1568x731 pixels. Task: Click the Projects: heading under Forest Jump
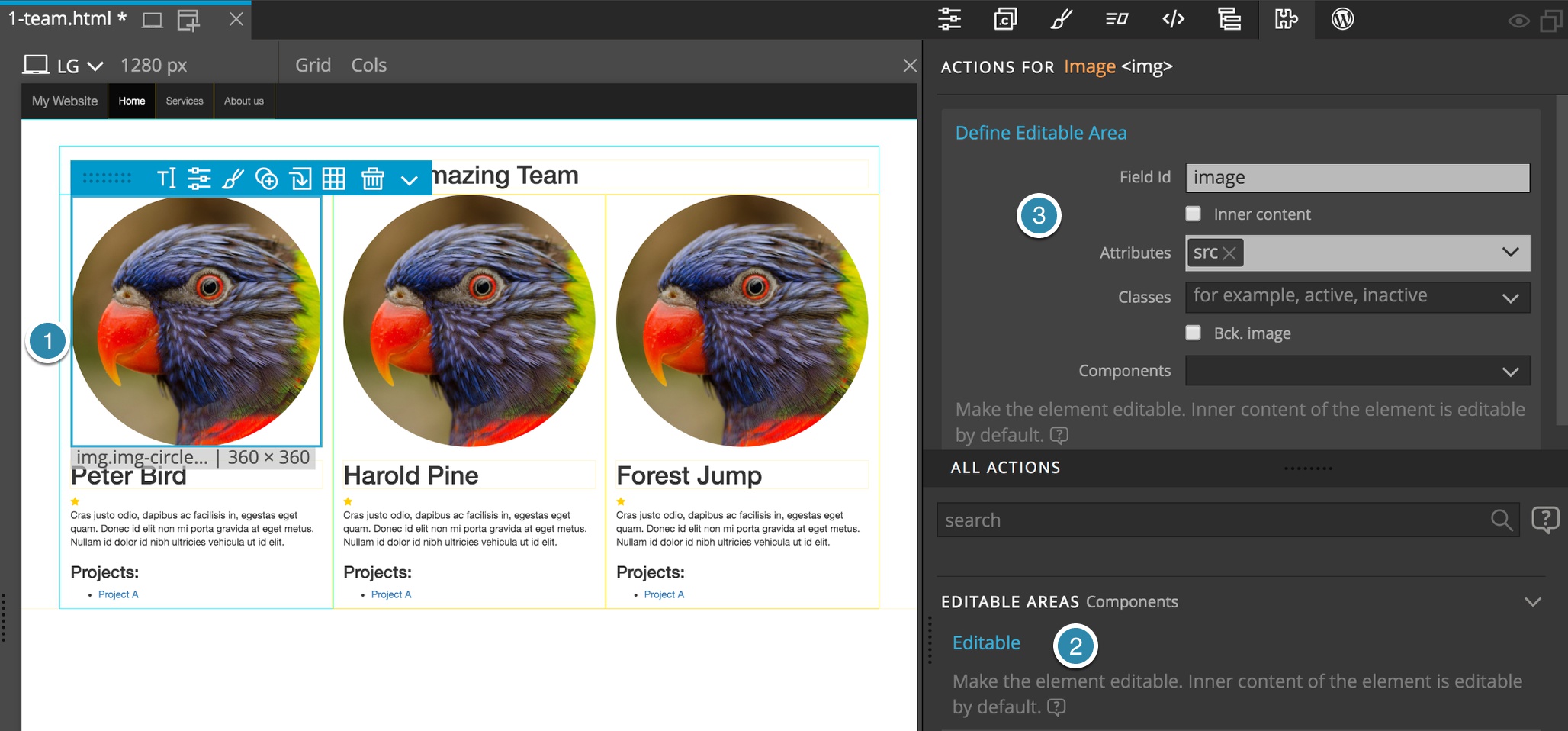tap(651, 572)
